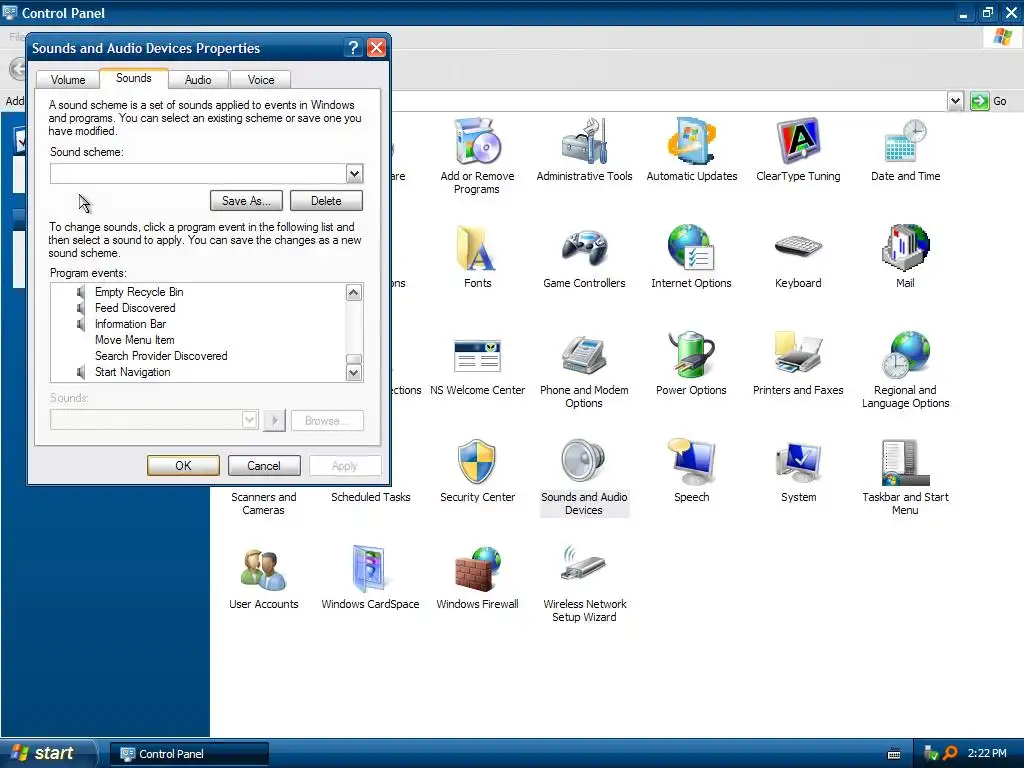Image resolution: width=1024 pixels, height=768 pixels.
Task: Click the Sound scheme text field
Action: point(199,174)
